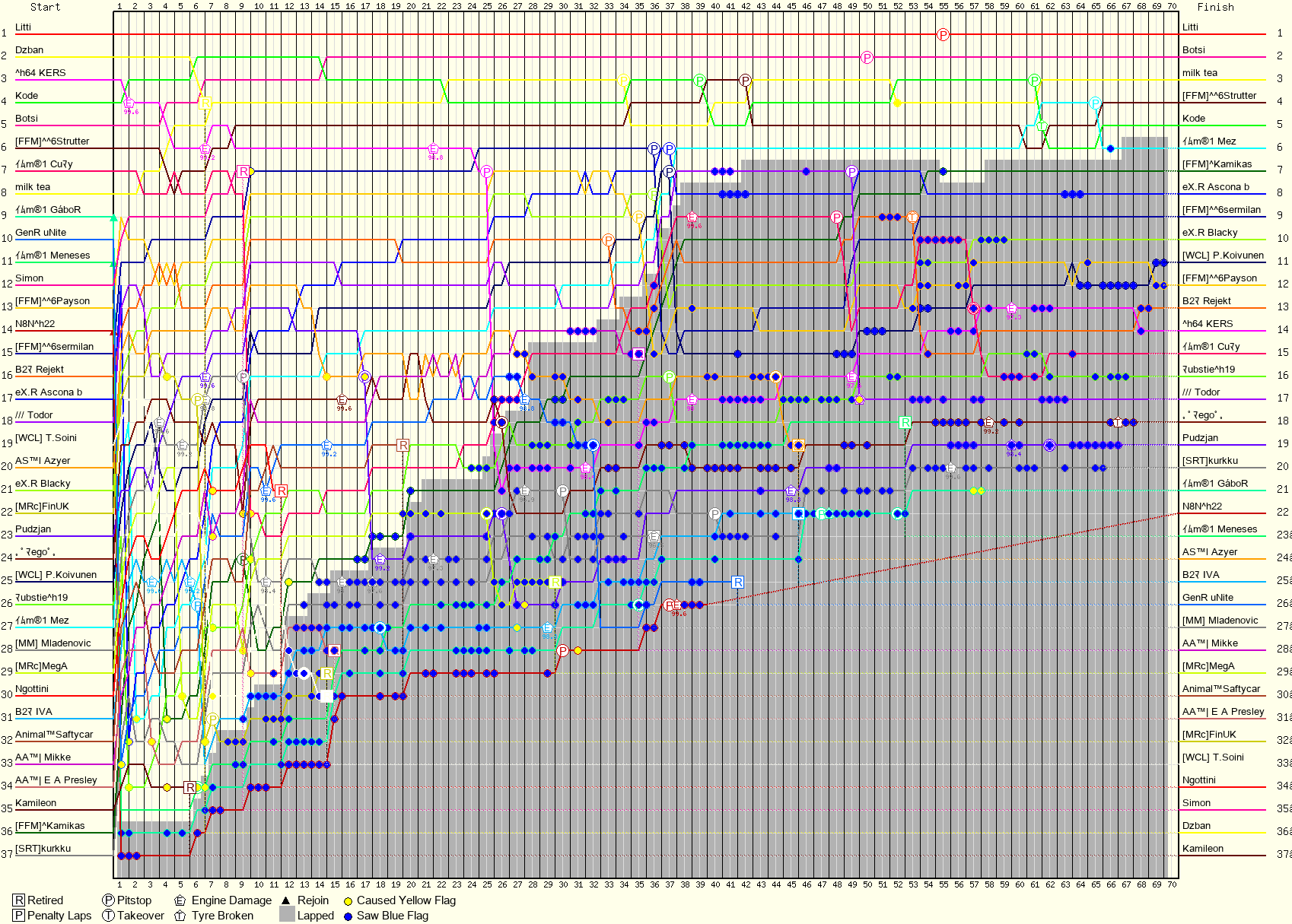This screenshot has height=924, width=1292.
Task: Select 'N8N^h22' in the Start list
Action: pyautogui.click(x=35, y=323)
